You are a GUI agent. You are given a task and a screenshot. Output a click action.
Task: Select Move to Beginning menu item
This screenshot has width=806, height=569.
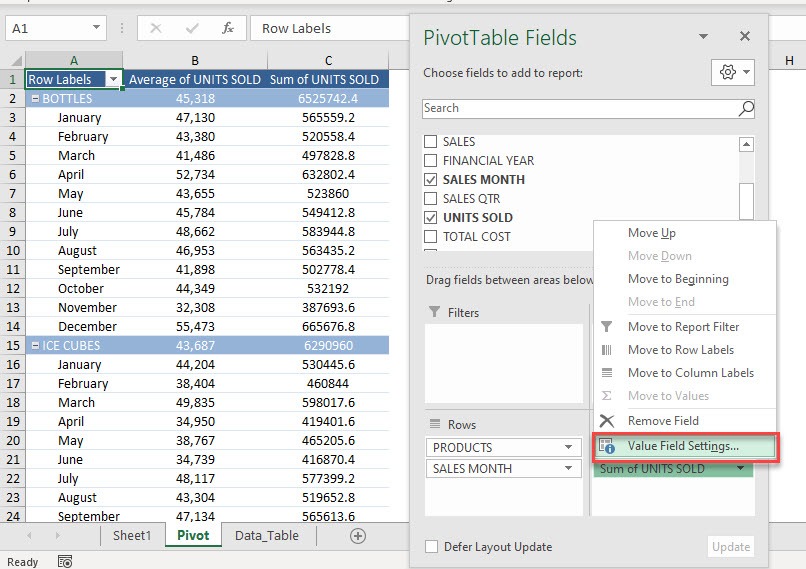point(685,279)
